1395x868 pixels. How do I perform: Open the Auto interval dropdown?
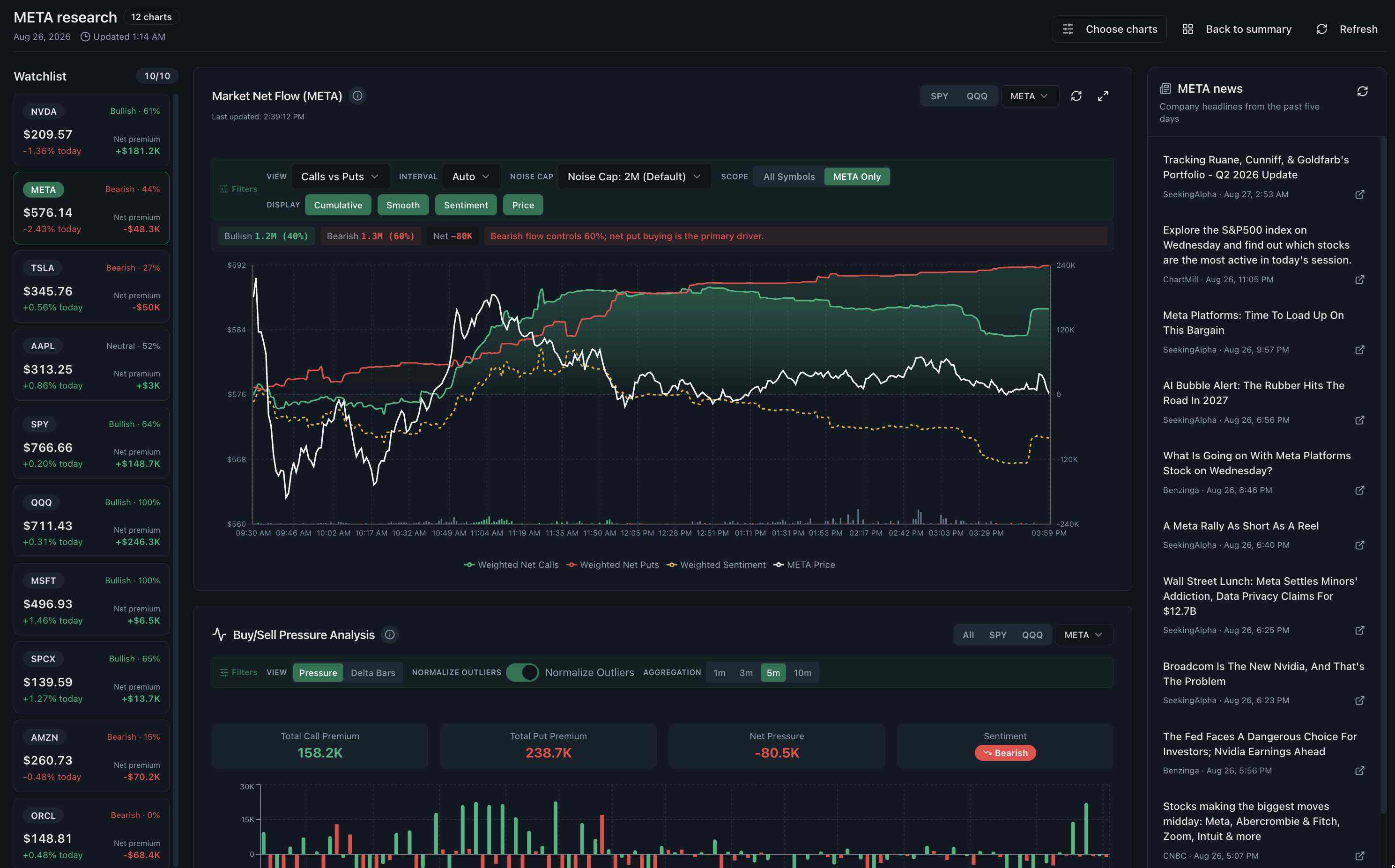pos(471,176)
